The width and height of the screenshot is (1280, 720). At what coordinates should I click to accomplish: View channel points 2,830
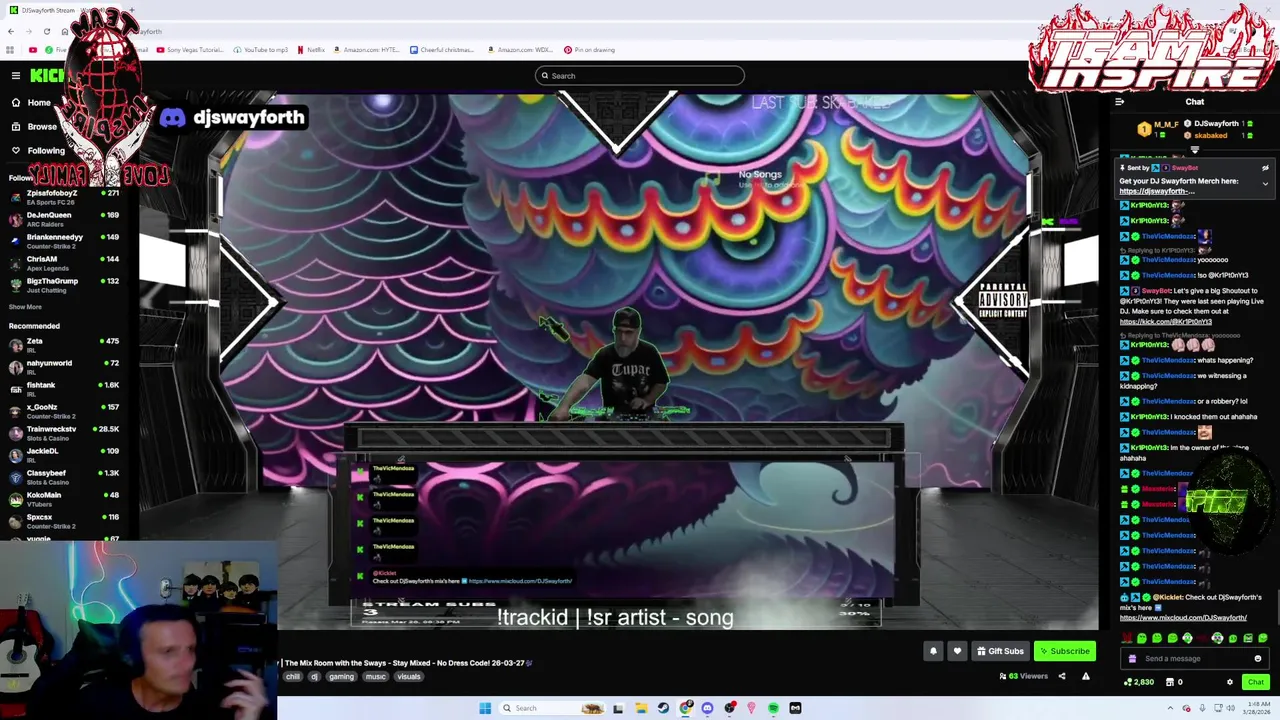1139,682
